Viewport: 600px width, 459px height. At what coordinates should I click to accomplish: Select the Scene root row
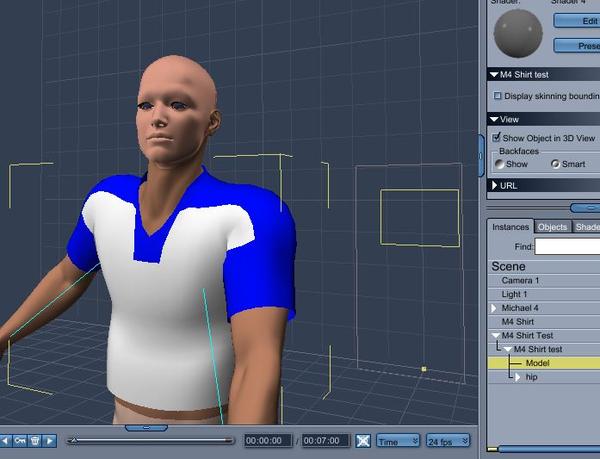point(544,267)
